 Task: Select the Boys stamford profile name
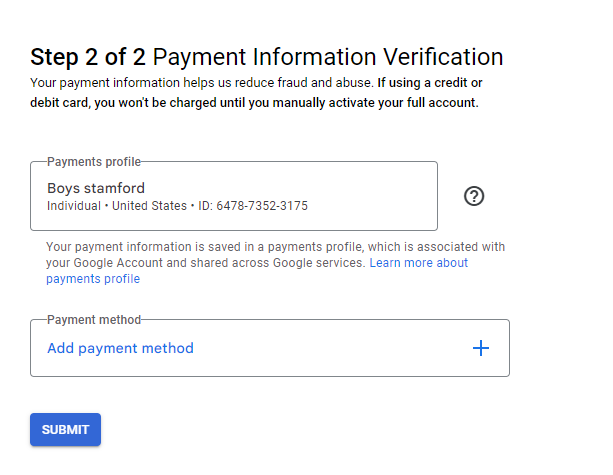point(96,188)
